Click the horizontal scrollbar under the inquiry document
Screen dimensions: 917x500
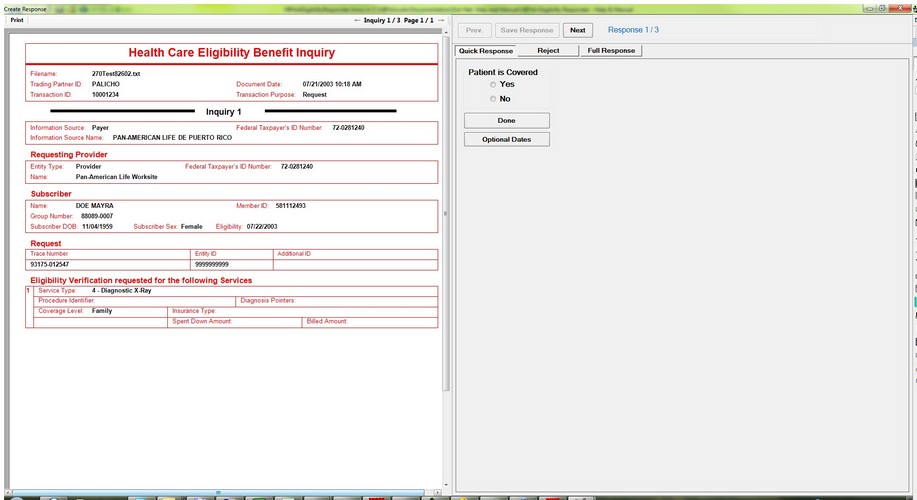pyautogui.click(x=220, y=492)
